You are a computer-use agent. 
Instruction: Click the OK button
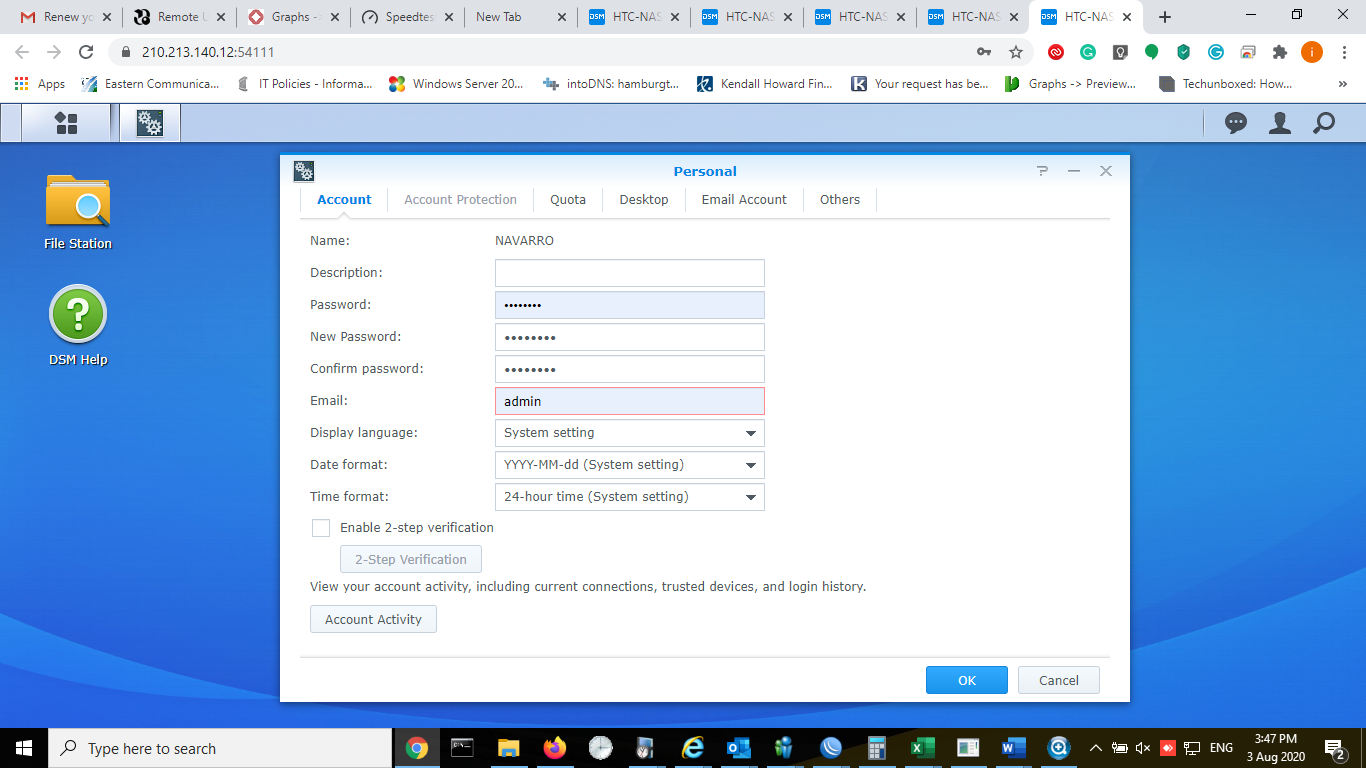coord(967,680)
